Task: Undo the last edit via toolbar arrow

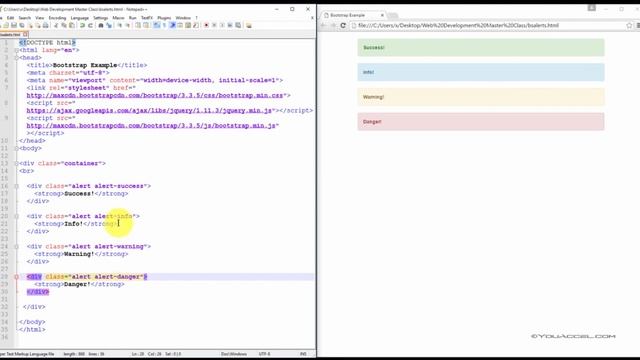Action: pyautogui.click(x=82, y=25)
